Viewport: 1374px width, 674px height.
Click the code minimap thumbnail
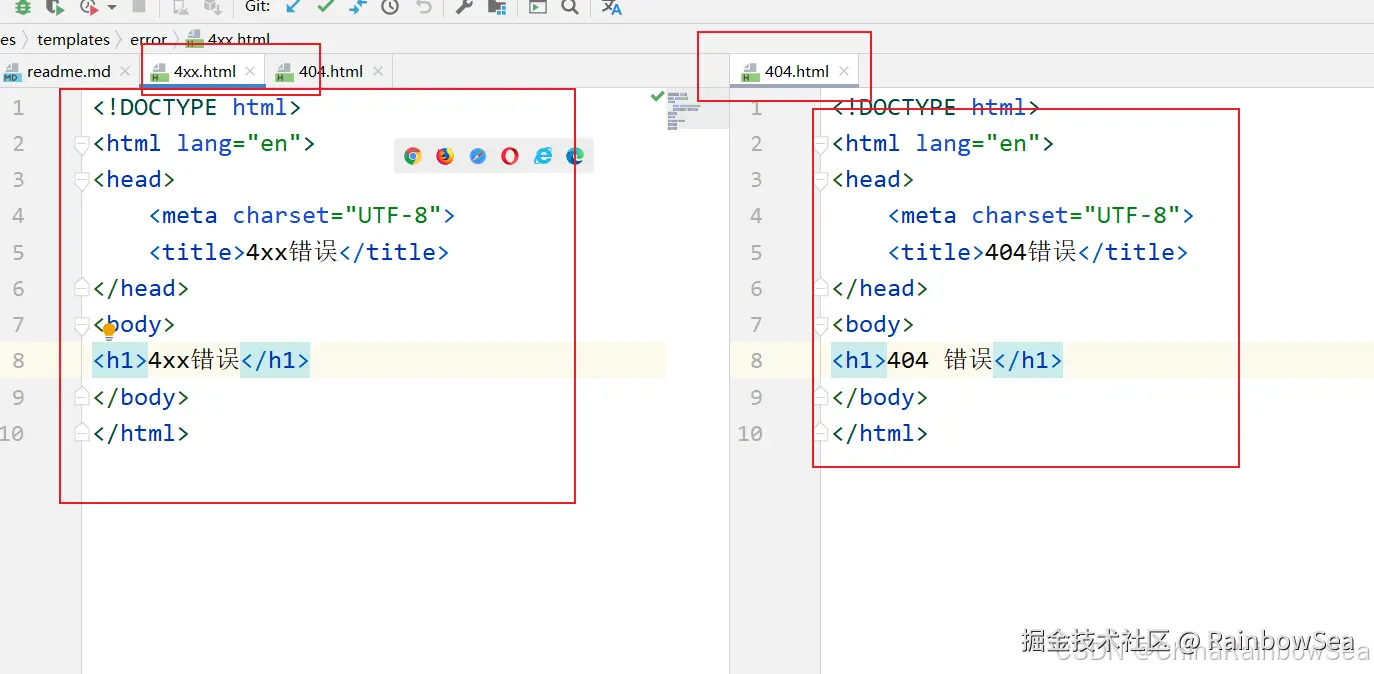coord(684,110)
